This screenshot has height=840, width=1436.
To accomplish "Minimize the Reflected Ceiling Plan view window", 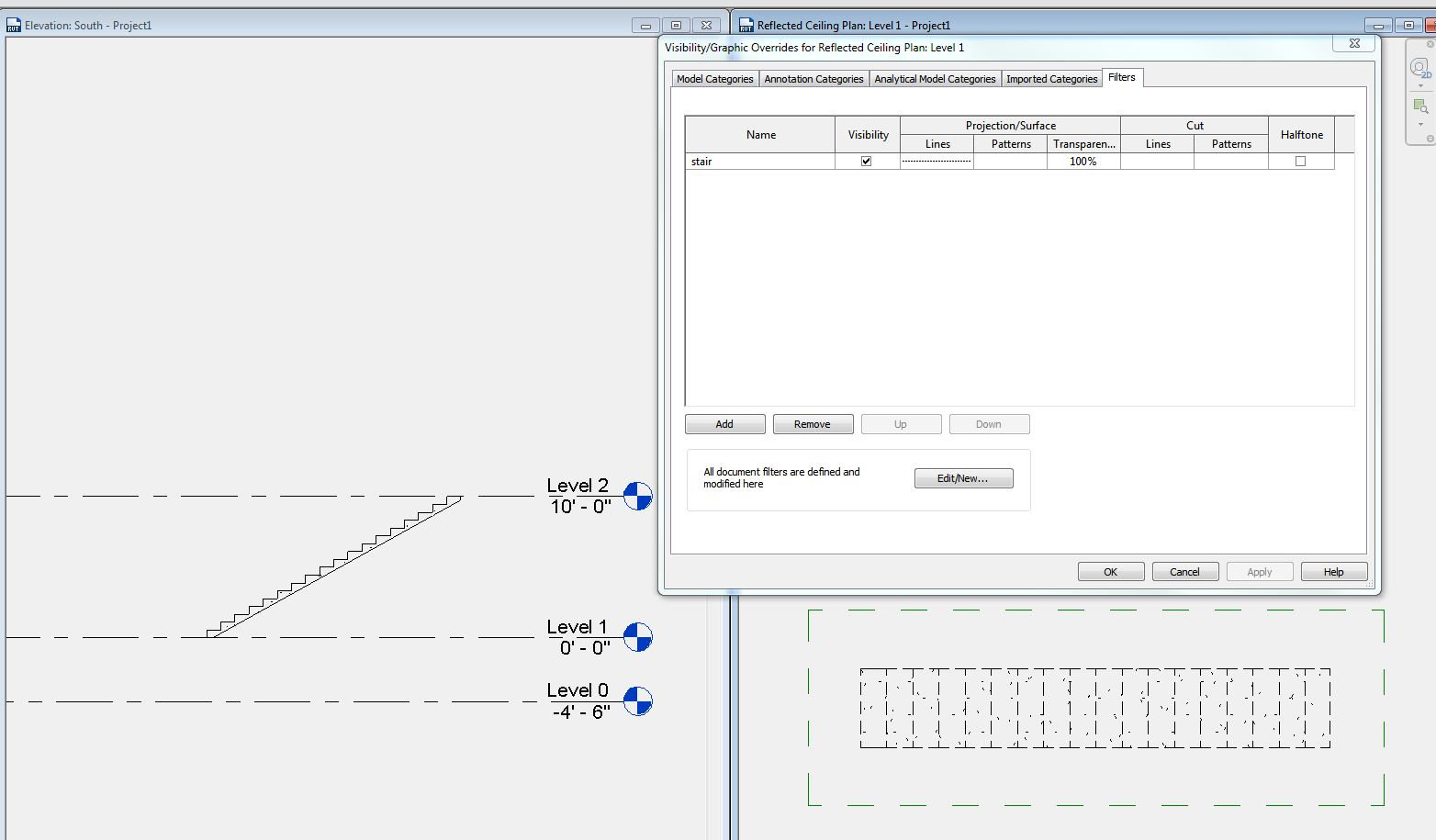I will [x=1378, y=26].
